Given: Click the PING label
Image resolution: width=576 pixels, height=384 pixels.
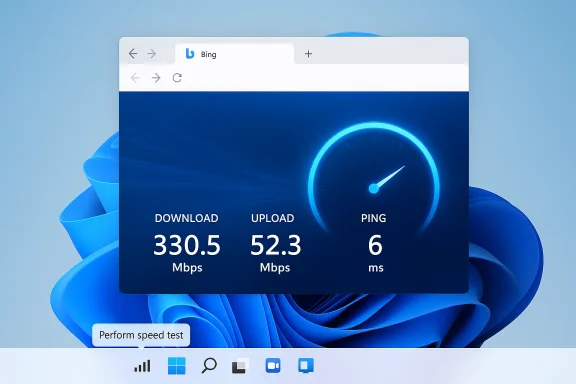Looking at the screenshot, I should click(374, 218).
